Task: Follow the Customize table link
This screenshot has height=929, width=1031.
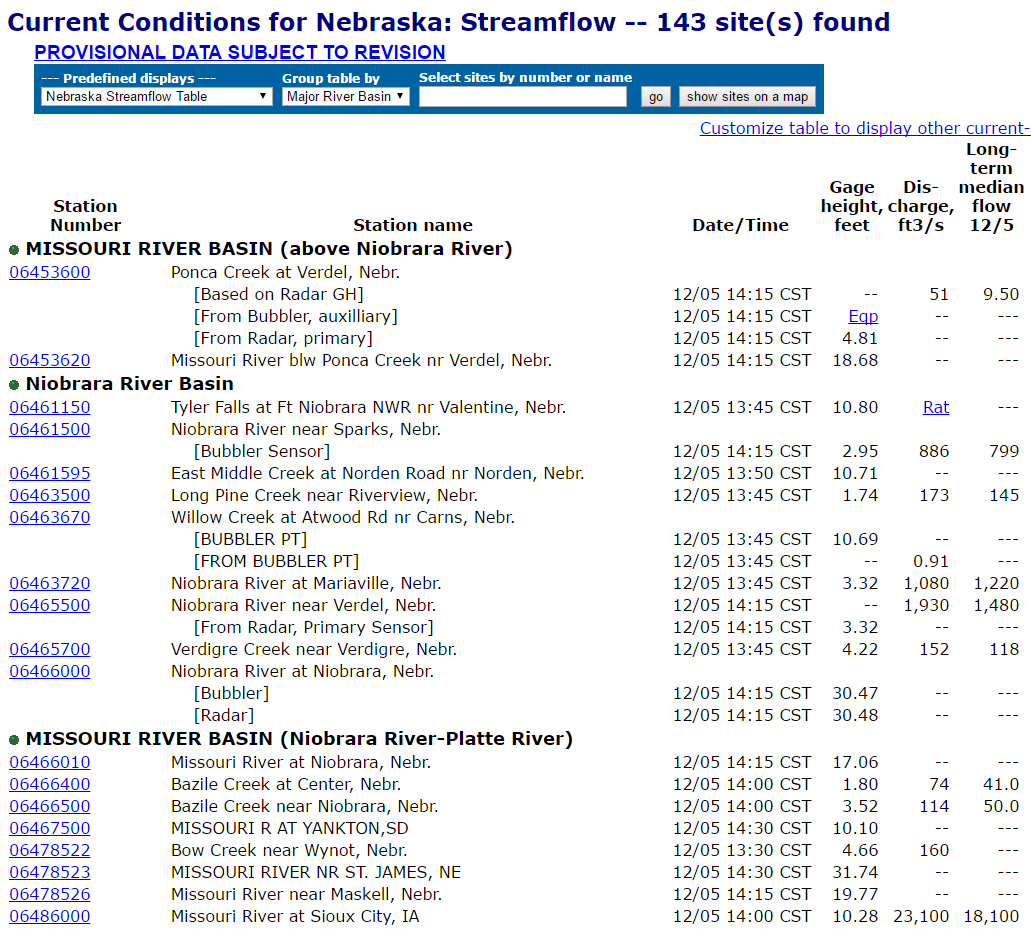Action: 864,128
